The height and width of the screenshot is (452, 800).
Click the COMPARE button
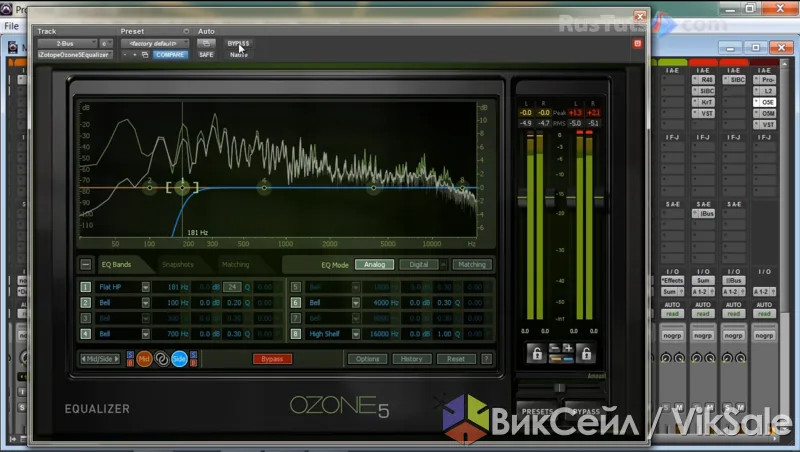(x=170, y=55)
